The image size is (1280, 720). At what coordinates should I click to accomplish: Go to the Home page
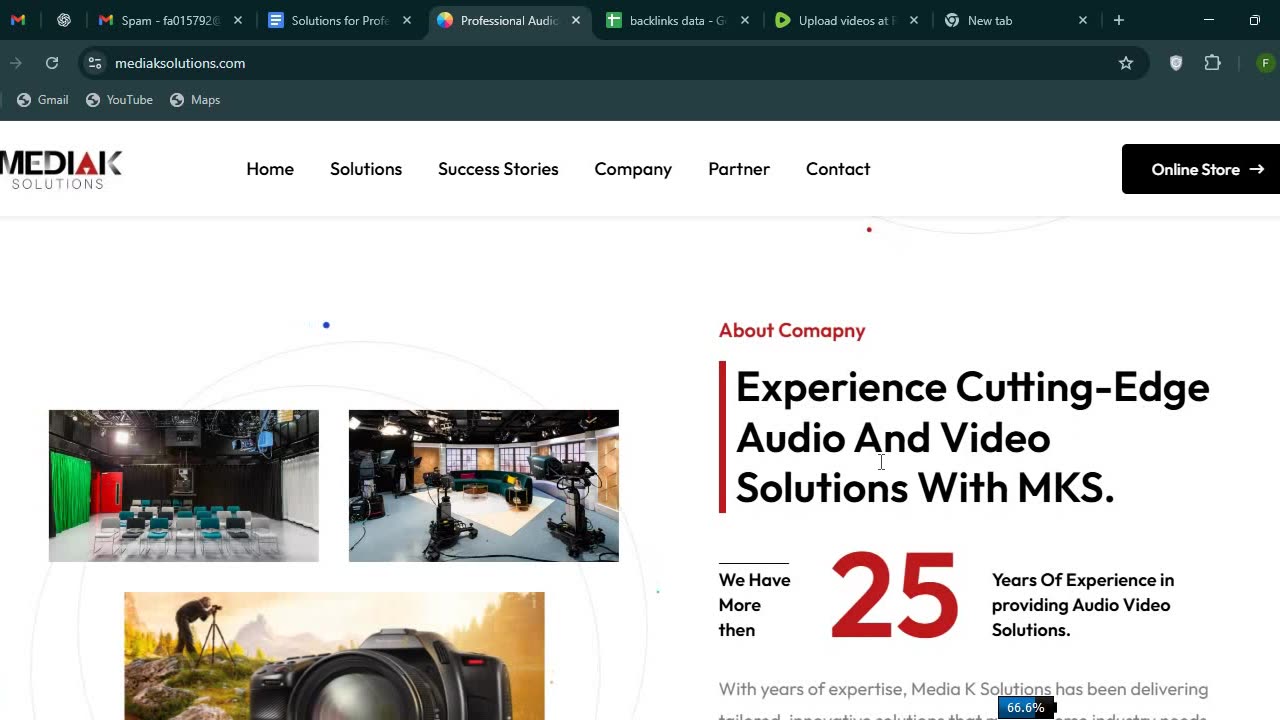[x=270, y=169]
